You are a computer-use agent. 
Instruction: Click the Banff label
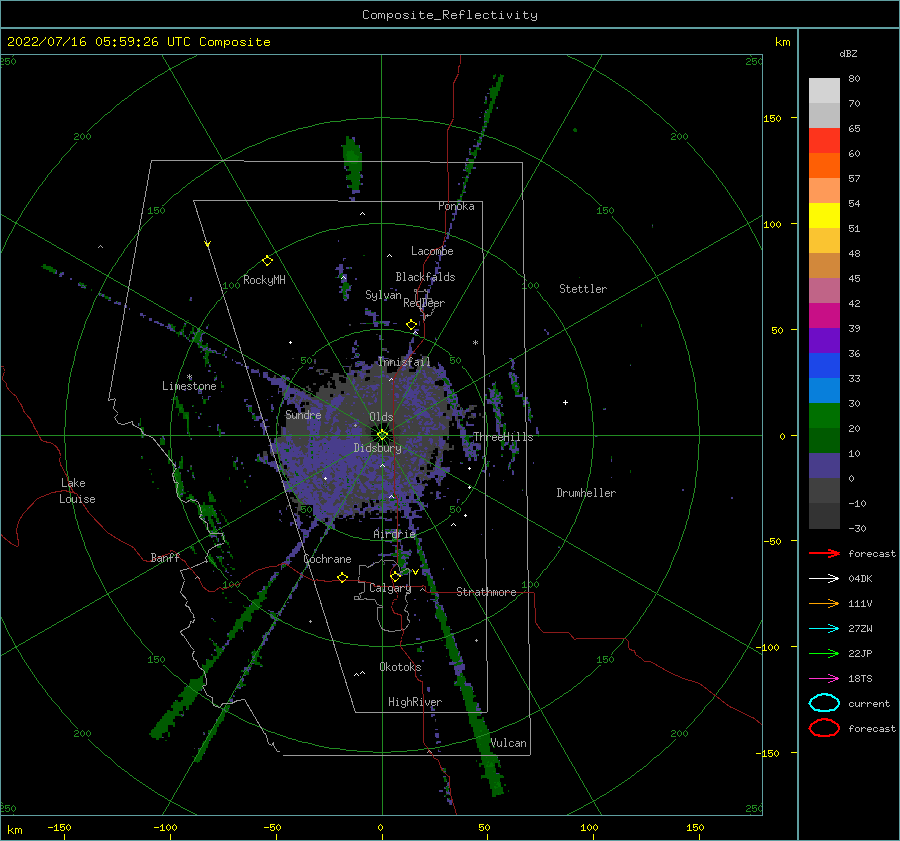165,557
